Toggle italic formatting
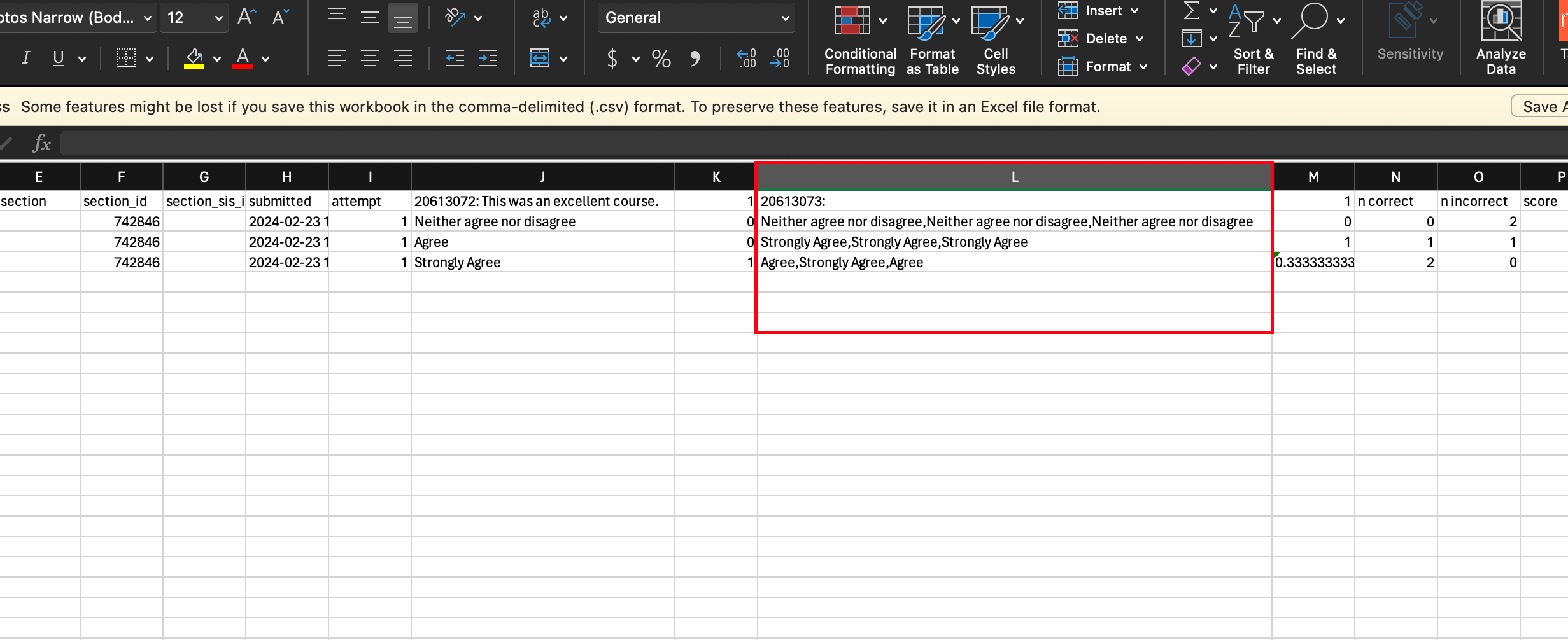 [x=25, y=58]
